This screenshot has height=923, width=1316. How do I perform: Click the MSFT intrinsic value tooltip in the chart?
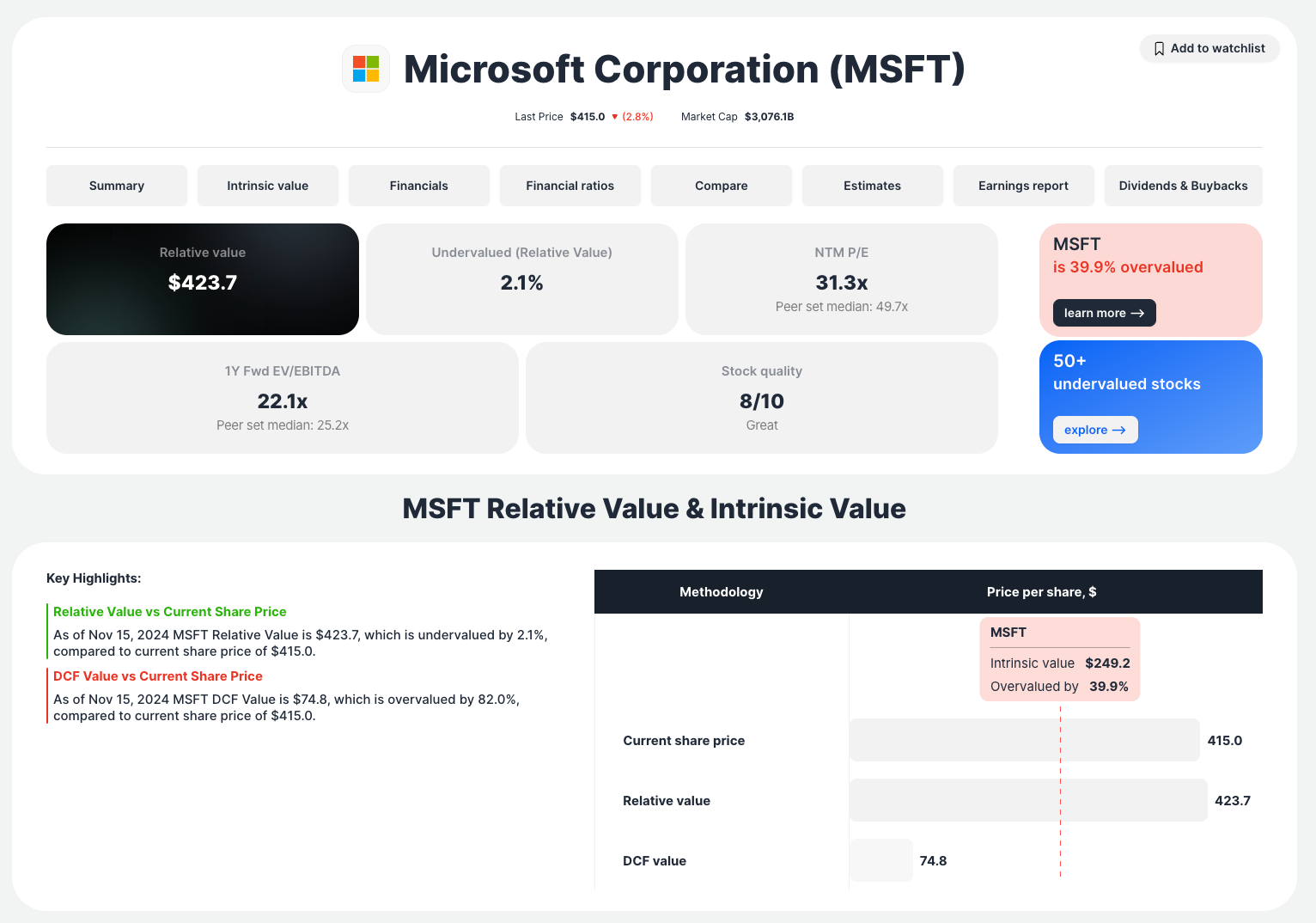pyautogui.click(x=1060, y=658)
